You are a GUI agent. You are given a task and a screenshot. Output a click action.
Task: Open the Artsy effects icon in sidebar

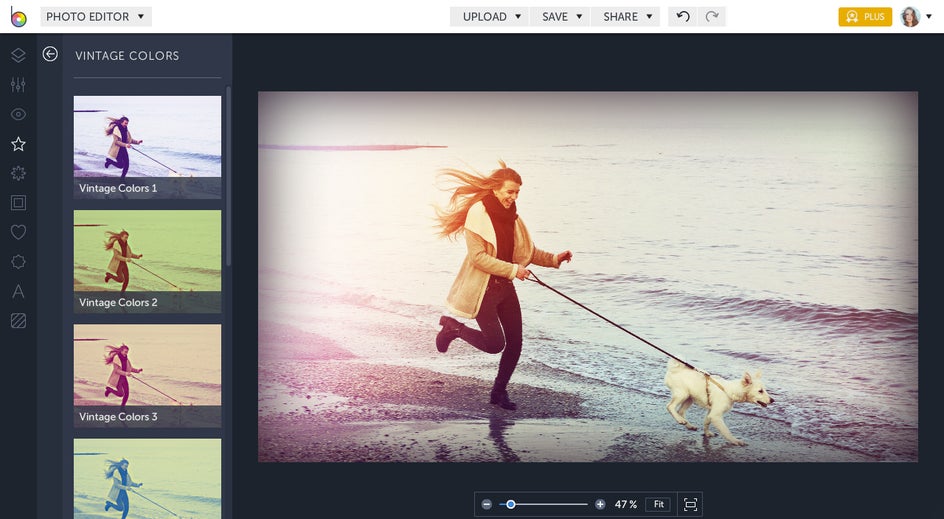point(18,173)
